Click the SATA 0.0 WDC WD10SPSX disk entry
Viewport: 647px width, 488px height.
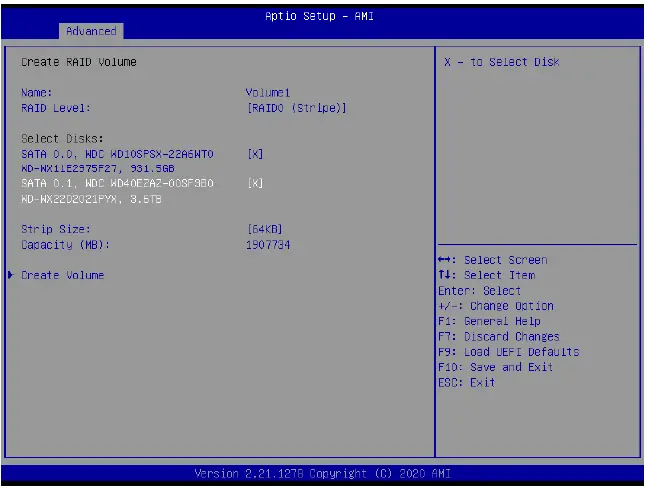tap(118, 154)
